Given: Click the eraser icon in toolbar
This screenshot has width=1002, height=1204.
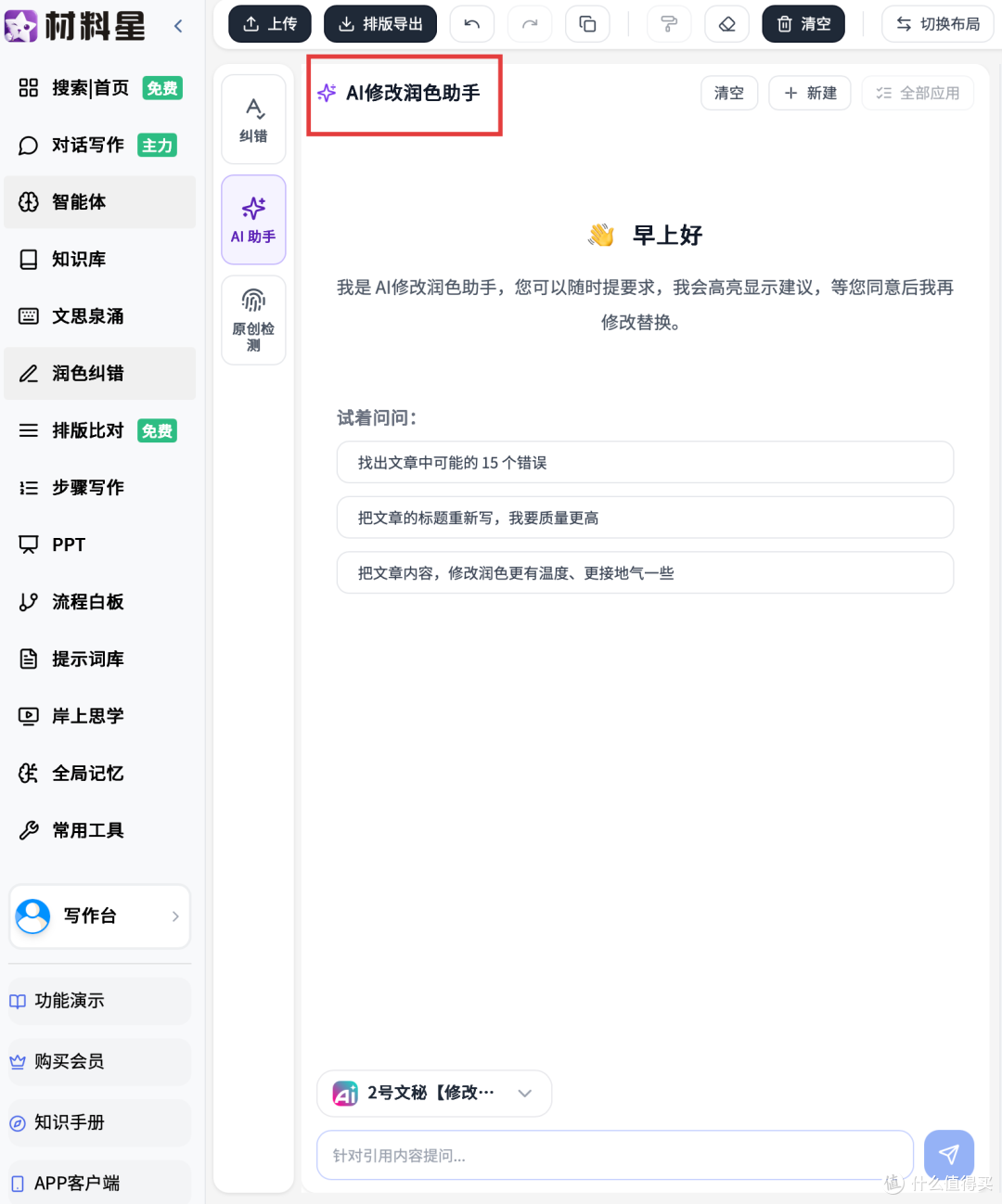Looking at the screenshot, I should coord(727,24).
